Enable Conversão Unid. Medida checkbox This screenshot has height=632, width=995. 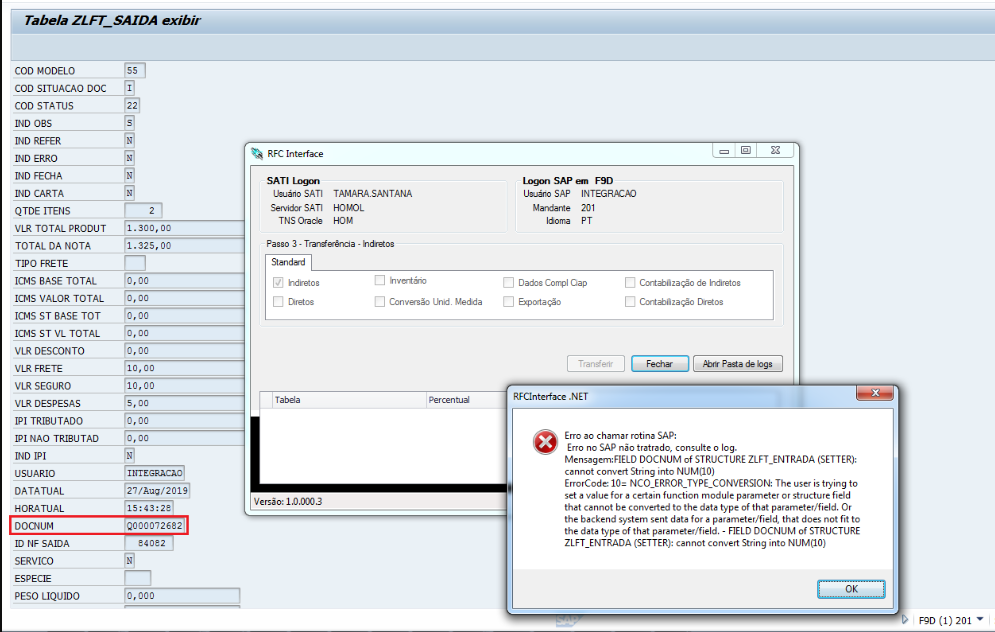click(380, 301)
